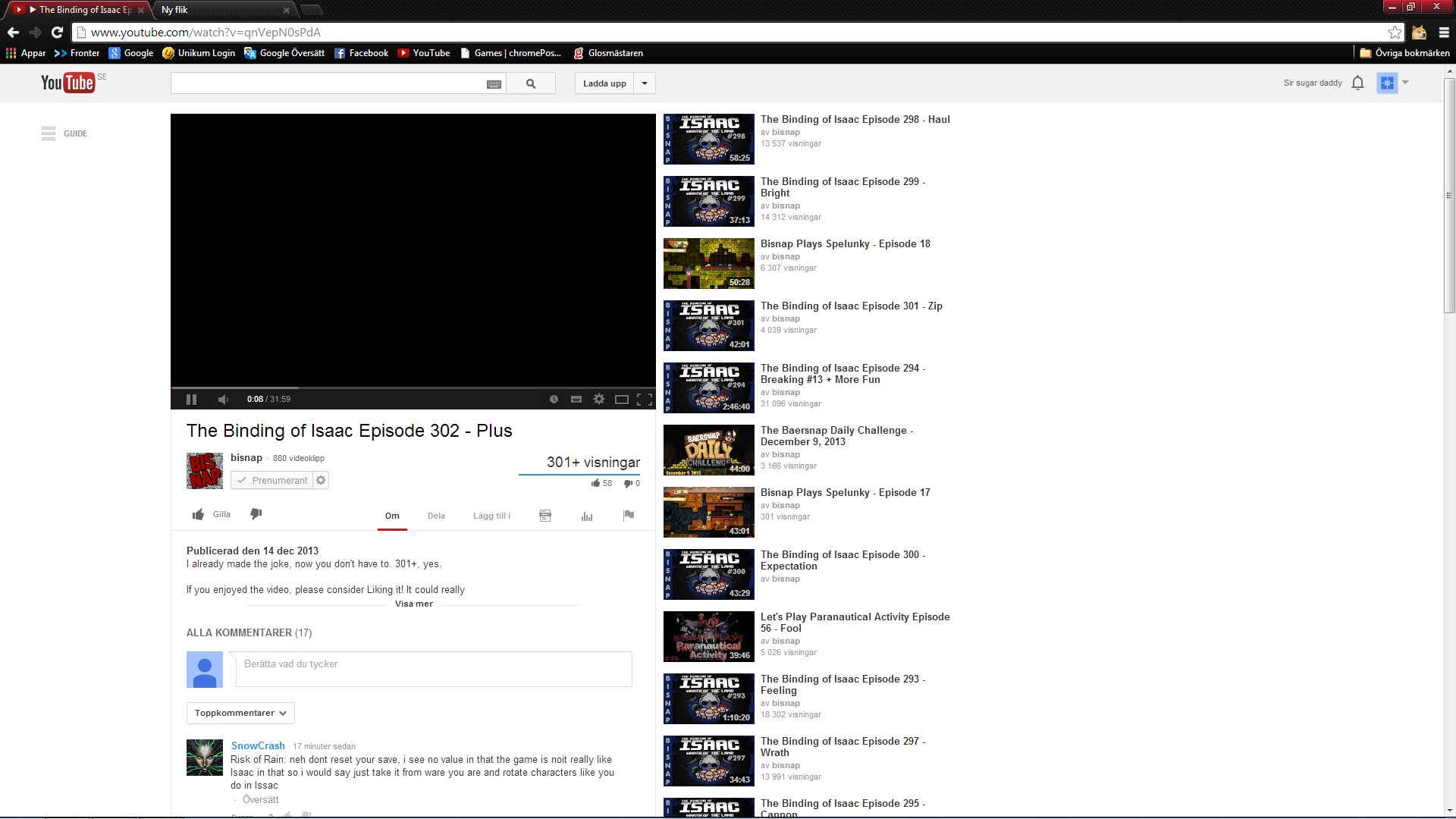Open the notifications bell

point(1357,83)
